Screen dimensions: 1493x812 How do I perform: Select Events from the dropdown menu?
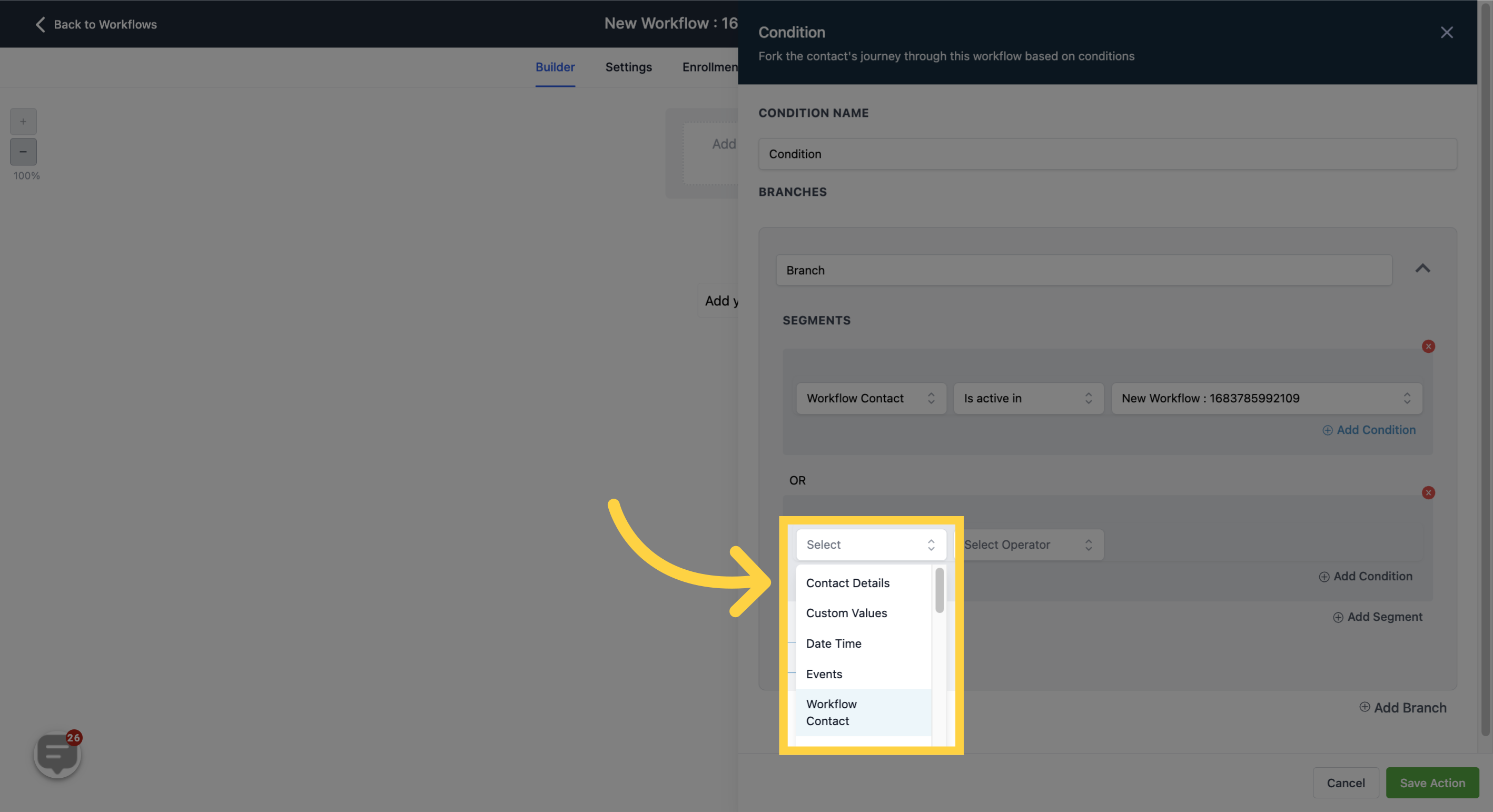click(x=824, y=673)
